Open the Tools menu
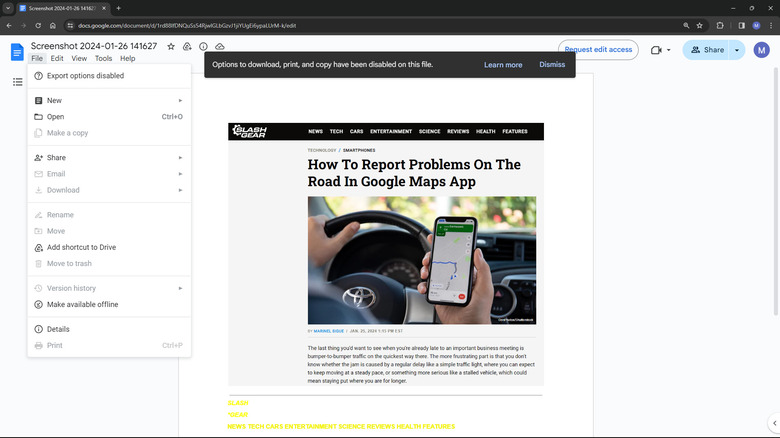This screenshot has width=780, height=438. click(103, 59)
